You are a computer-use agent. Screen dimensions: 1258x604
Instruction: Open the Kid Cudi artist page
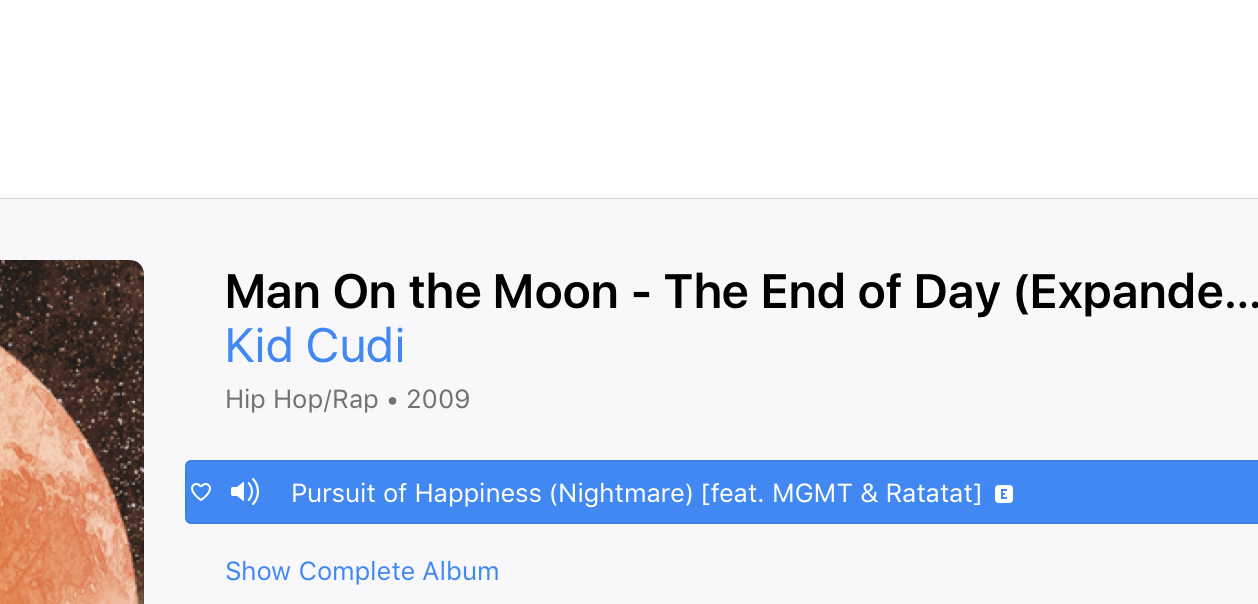(314, 344)
